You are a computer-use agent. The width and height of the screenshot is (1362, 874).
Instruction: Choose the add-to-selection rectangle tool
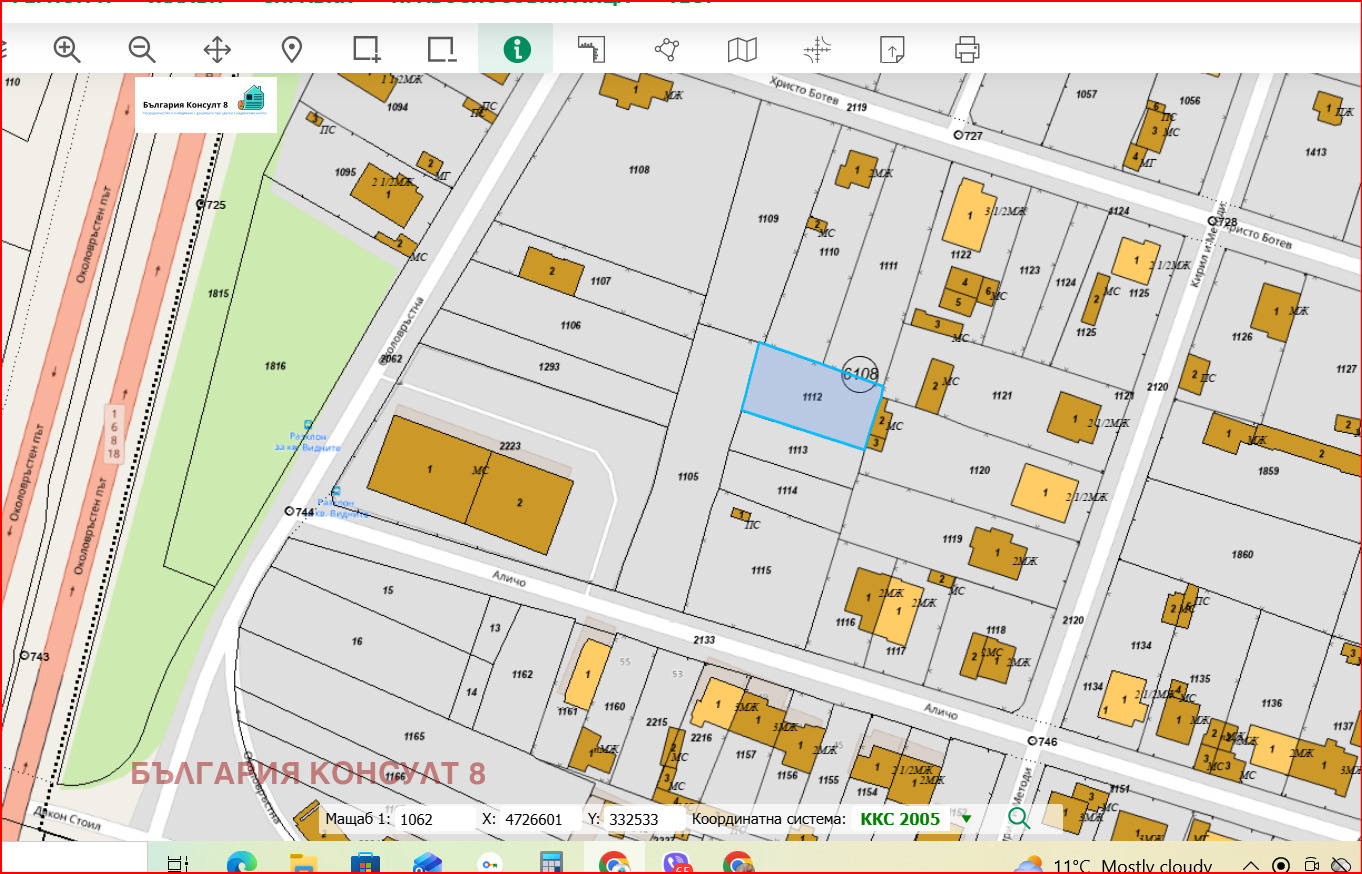(x=366, y=49)
